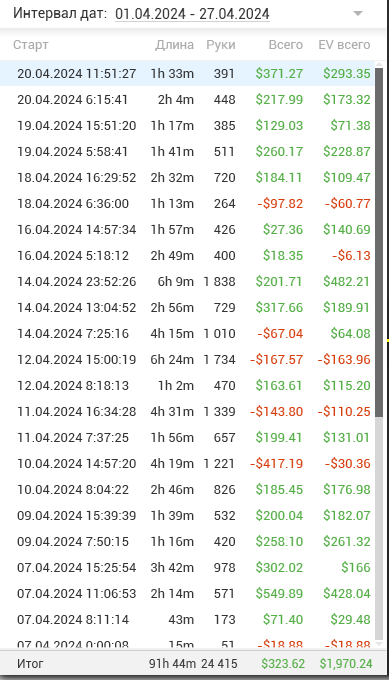This screenshot has width=389, height=680.
Task: Sort by Всего column header
Action: (x=285, y=45)
